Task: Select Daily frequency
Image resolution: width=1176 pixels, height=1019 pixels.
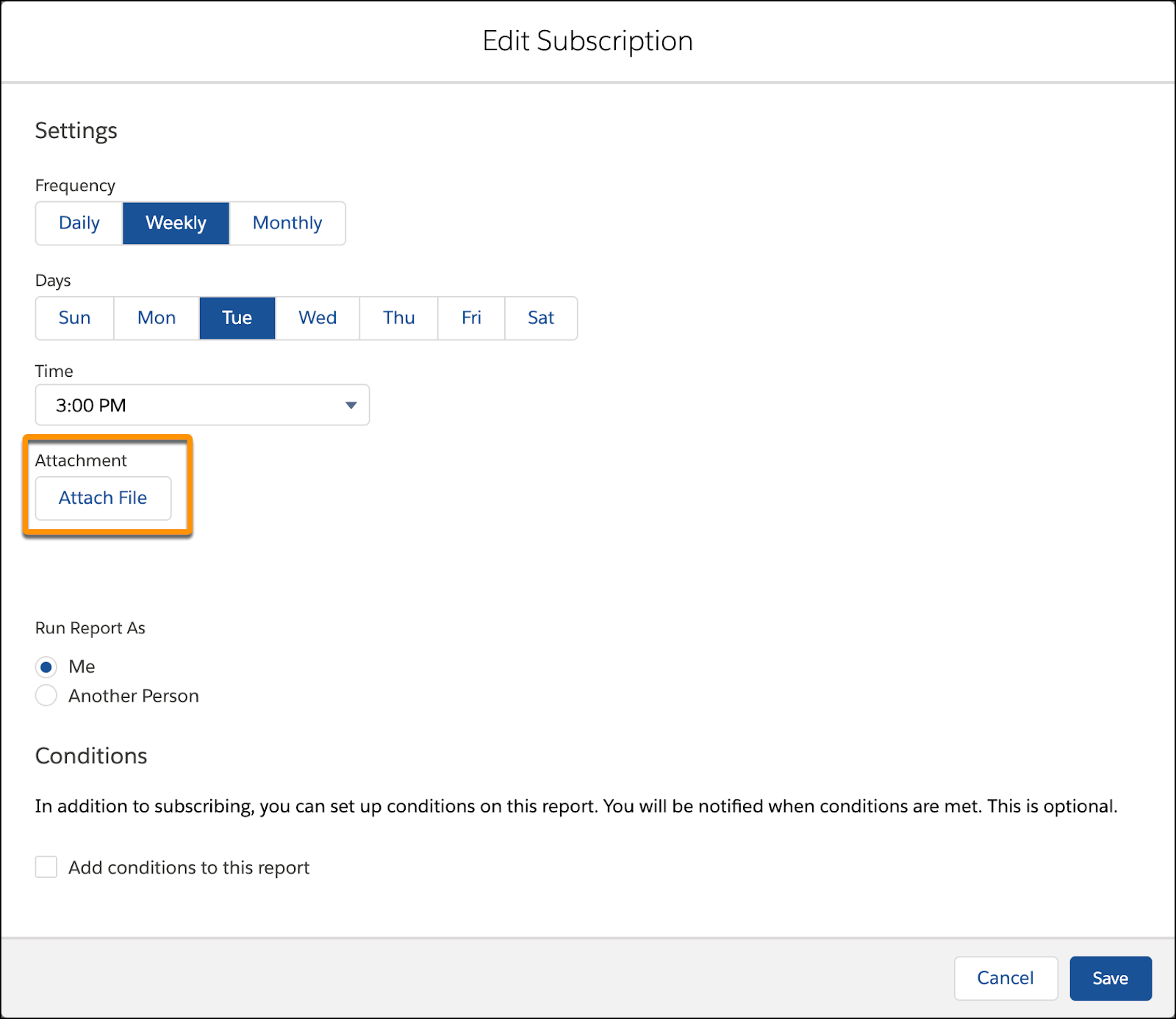Action: click(x=78, y=223)
